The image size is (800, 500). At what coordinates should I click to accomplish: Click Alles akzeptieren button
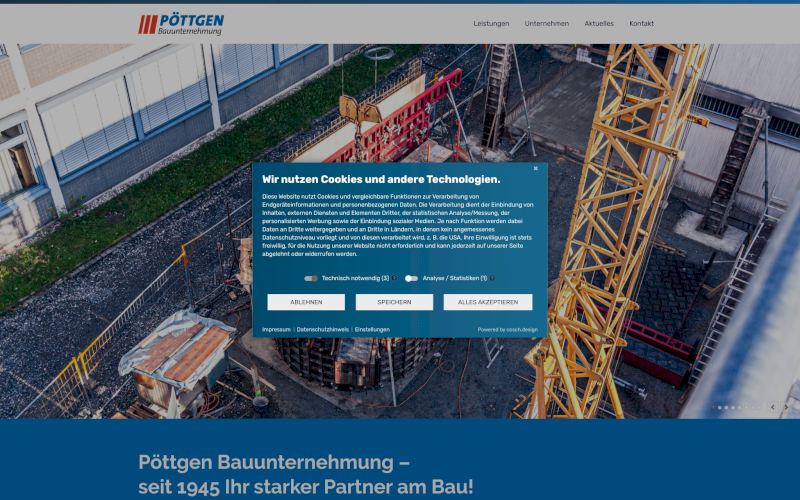click(488, 302)
